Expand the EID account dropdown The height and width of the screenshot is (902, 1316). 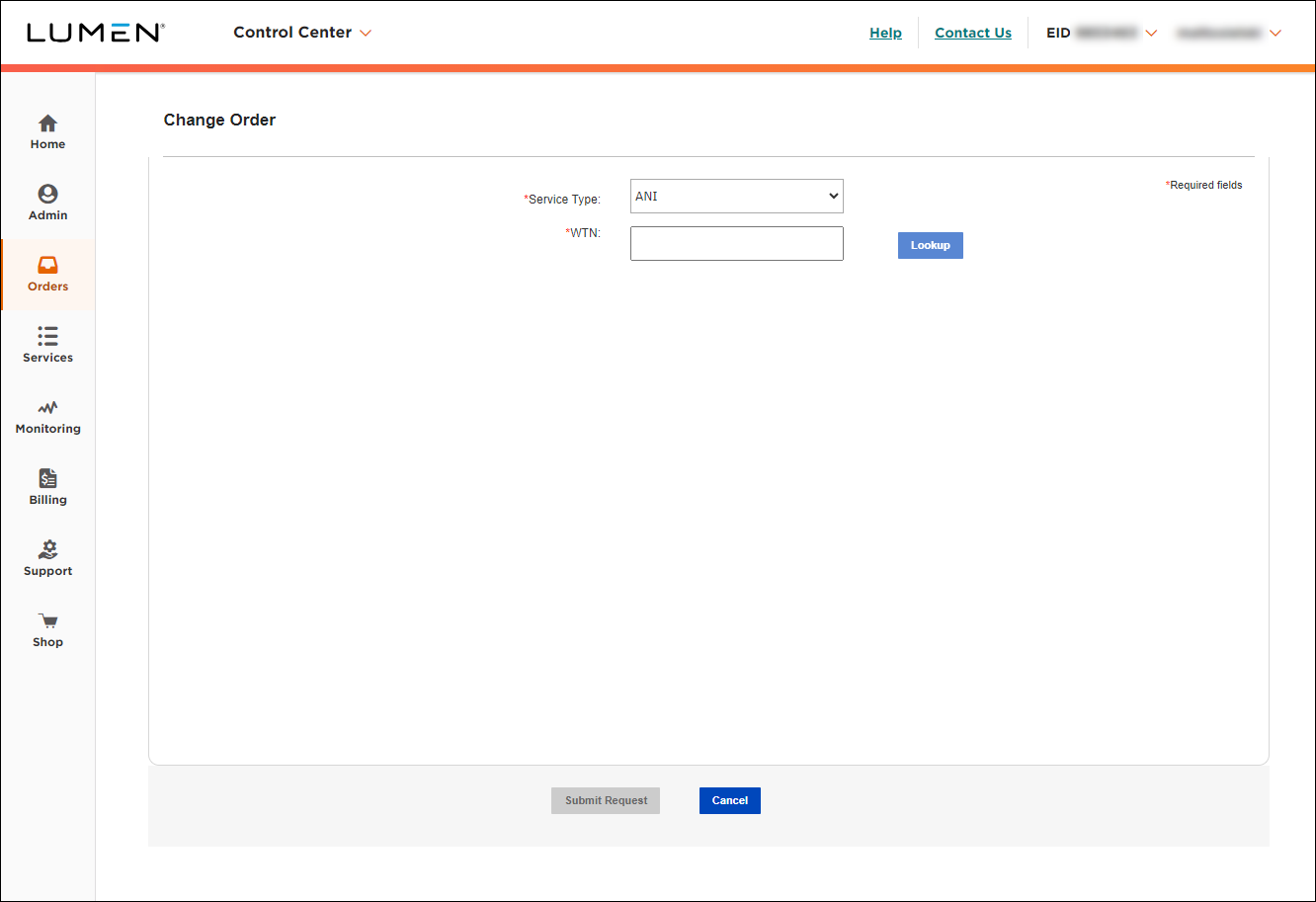pyautogui.click(x=1102, y=33)
